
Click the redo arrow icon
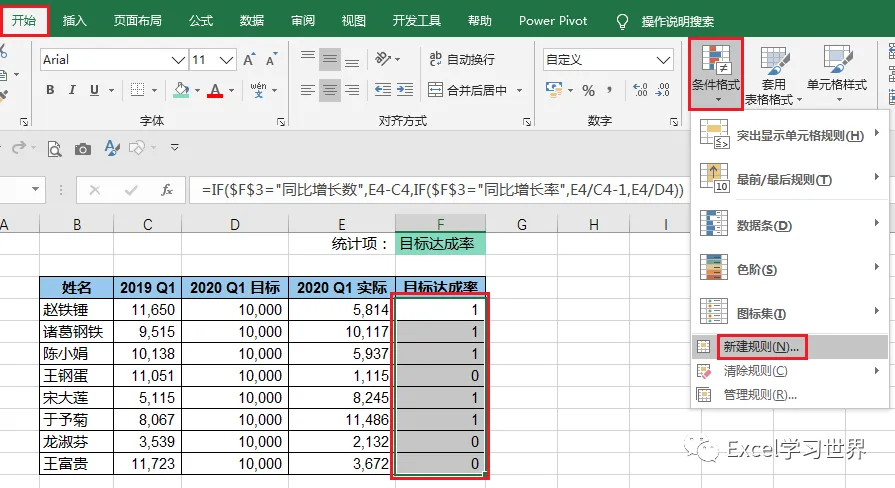click(19, 148)
